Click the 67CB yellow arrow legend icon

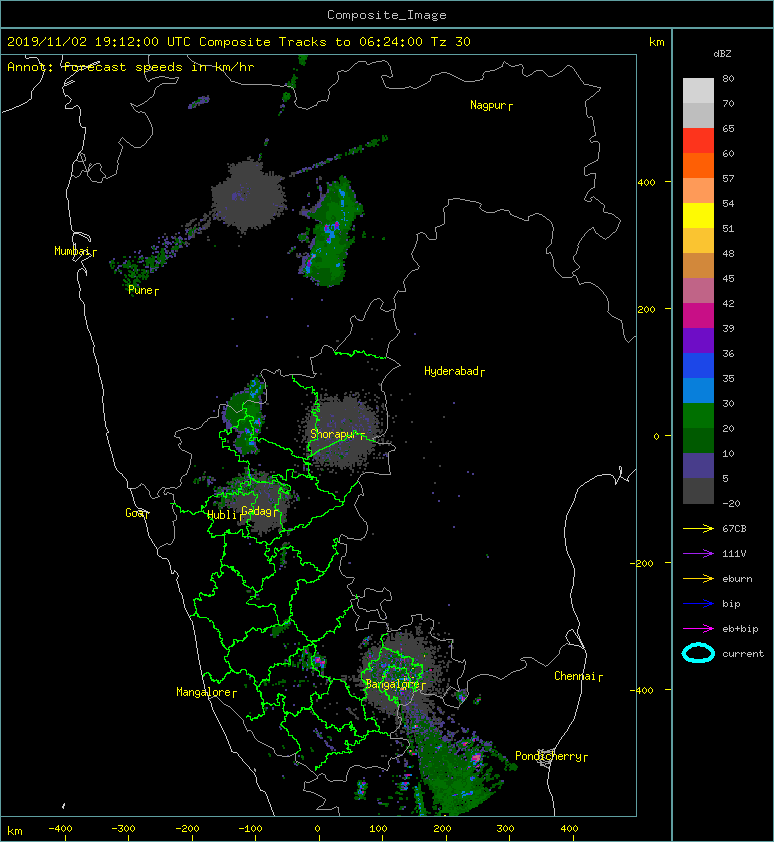click(x=698, y=529)
